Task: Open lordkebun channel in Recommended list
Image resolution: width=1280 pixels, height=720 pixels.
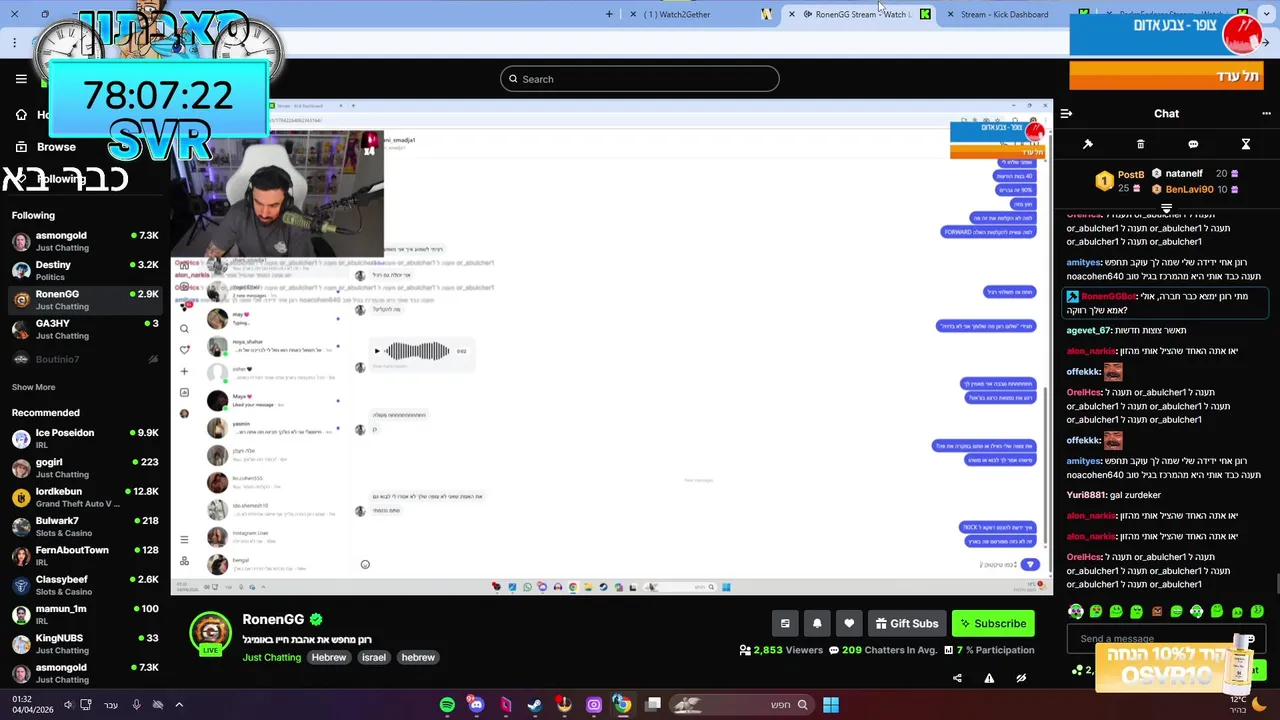Action: (85, 497)
